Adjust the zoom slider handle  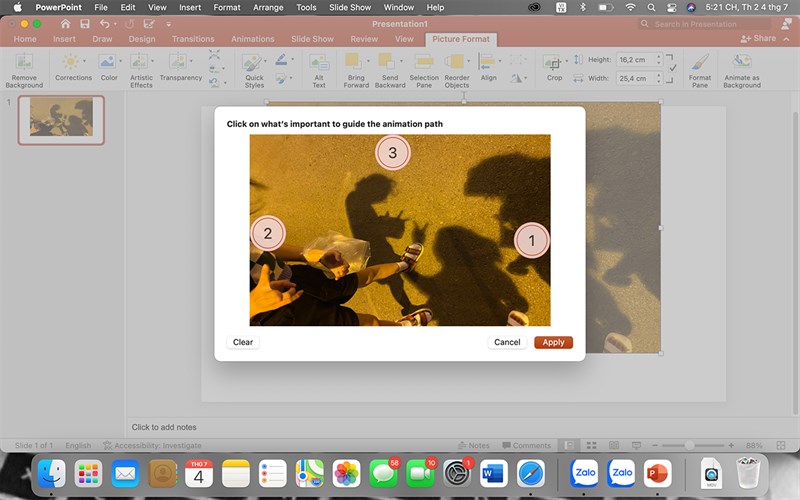[x=689, y=445]
